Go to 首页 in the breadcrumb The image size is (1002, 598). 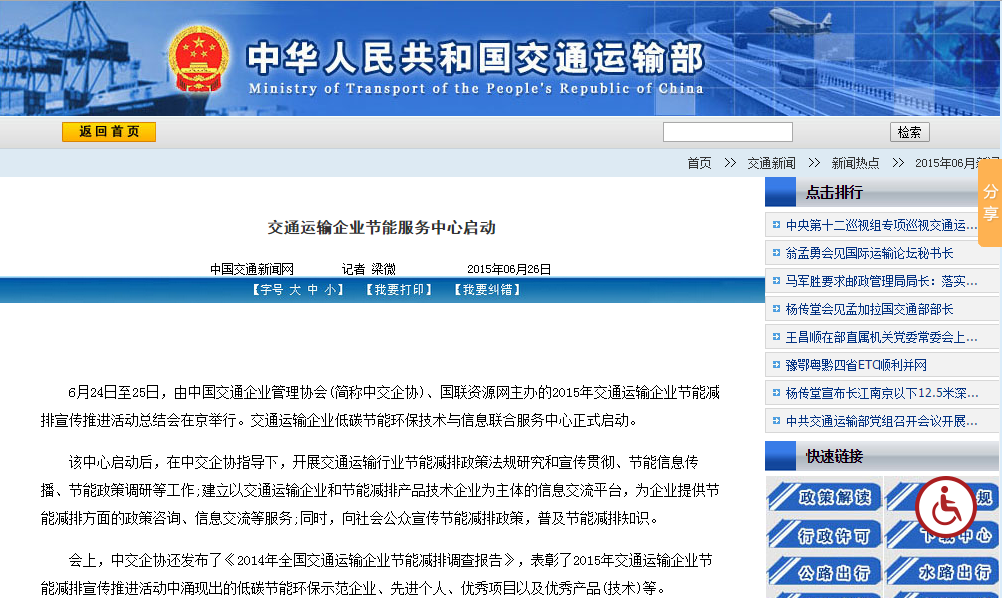(699, 163)
